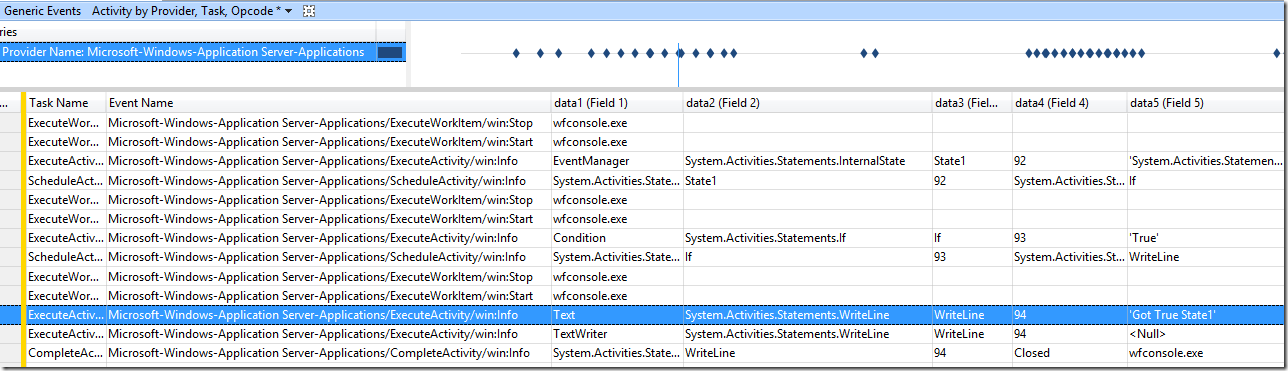This screenshot has height=371, width=1288.
Task: Click the data2 (Field 2) column header
Action: pos(806,103)
